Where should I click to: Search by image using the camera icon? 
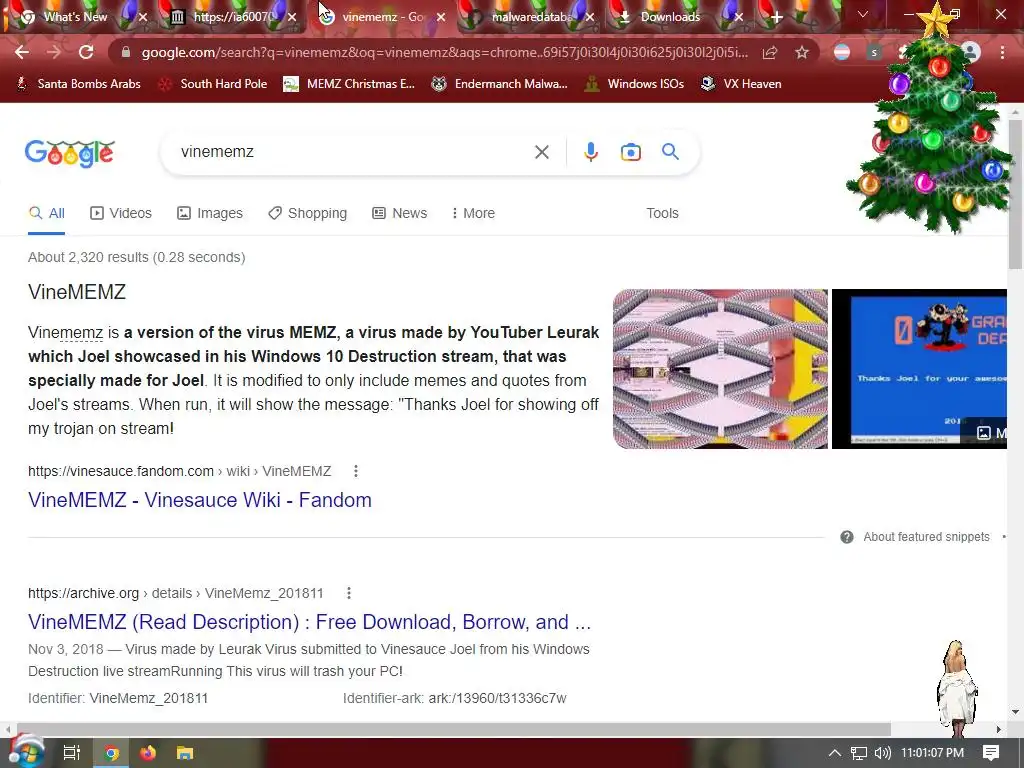[630, 152]
